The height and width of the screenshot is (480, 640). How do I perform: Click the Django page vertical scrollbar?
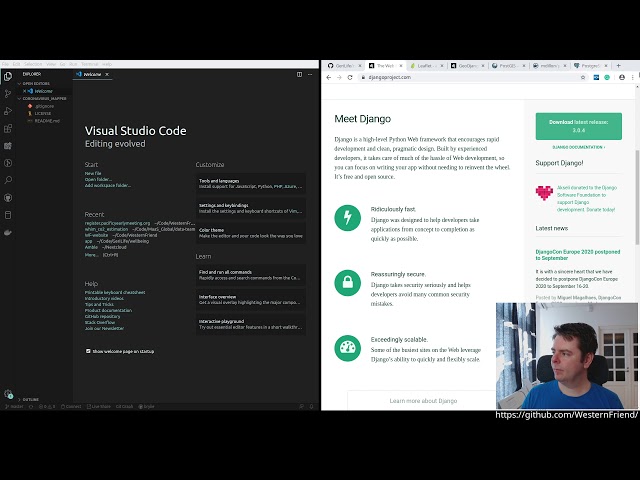637,197
